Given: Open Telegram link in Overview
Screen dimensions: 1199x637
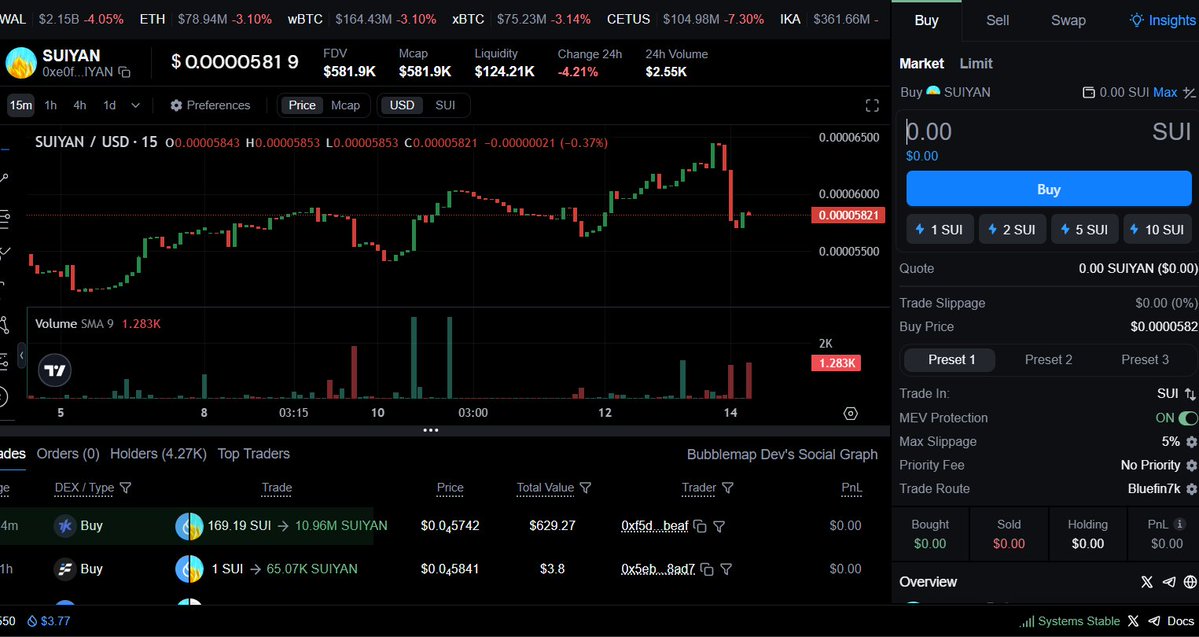Looking at the screenshot, I should click(x=1168, y=582).
